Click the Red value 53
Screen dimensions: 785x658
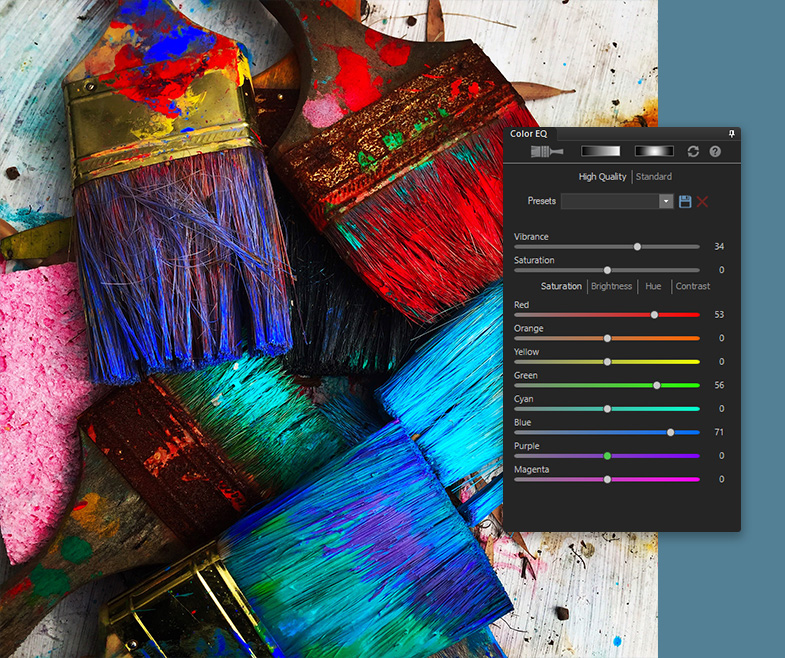(x=719, y=314)
